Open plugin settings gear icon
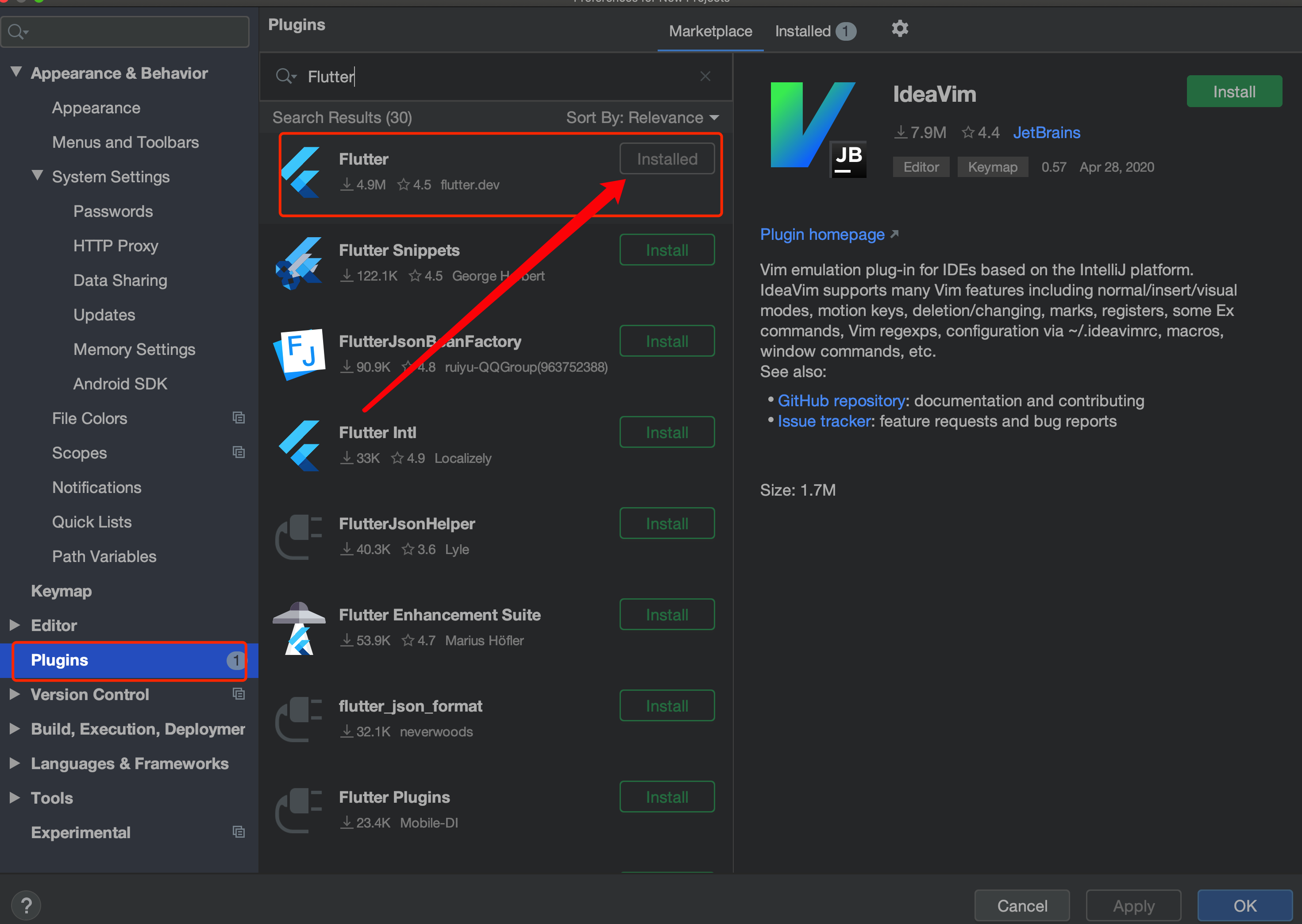Screen dimensions: 1302x924 pyautogui.click(x=899, y=29)
